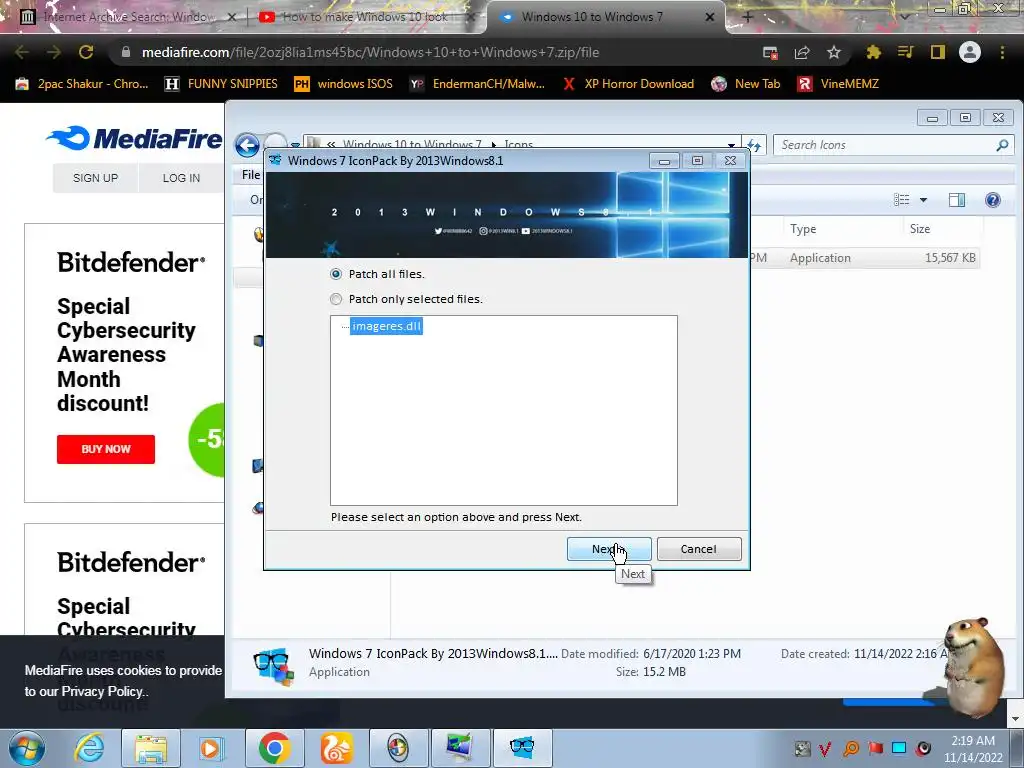Open Chrome three-dot menu
1024x768 pixels.
pyautogui.click(x=1002, y=52)
